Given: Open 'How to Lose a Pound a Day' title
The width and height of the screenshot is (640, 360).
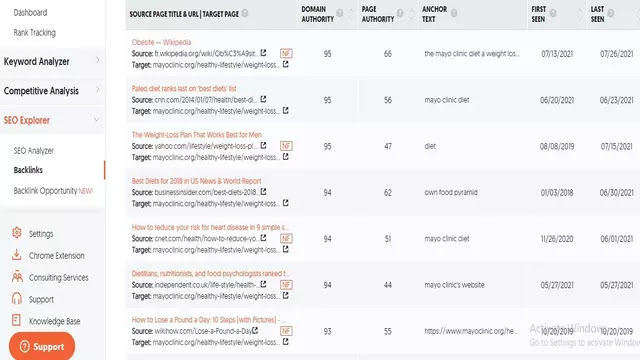Looking at the screenshot, I should pos(209,320).
